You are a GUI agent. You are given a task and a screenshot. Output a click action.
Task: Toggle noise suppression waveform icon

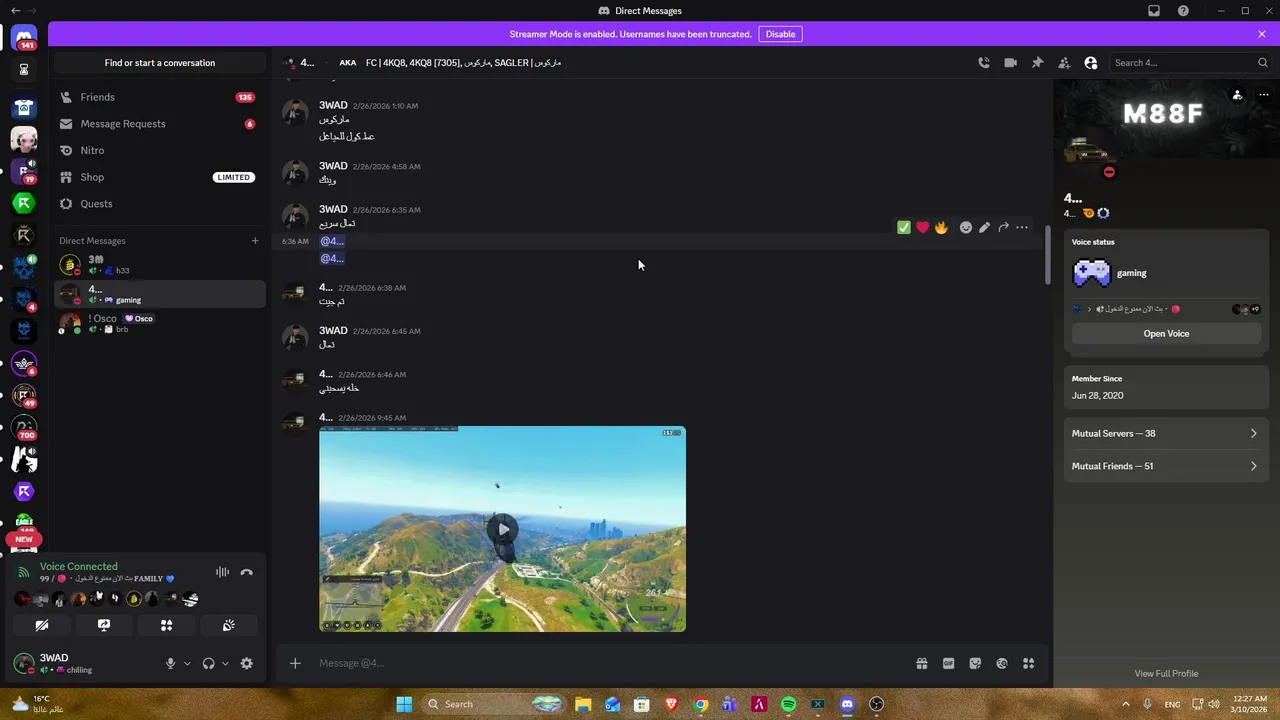coord(222,572)
